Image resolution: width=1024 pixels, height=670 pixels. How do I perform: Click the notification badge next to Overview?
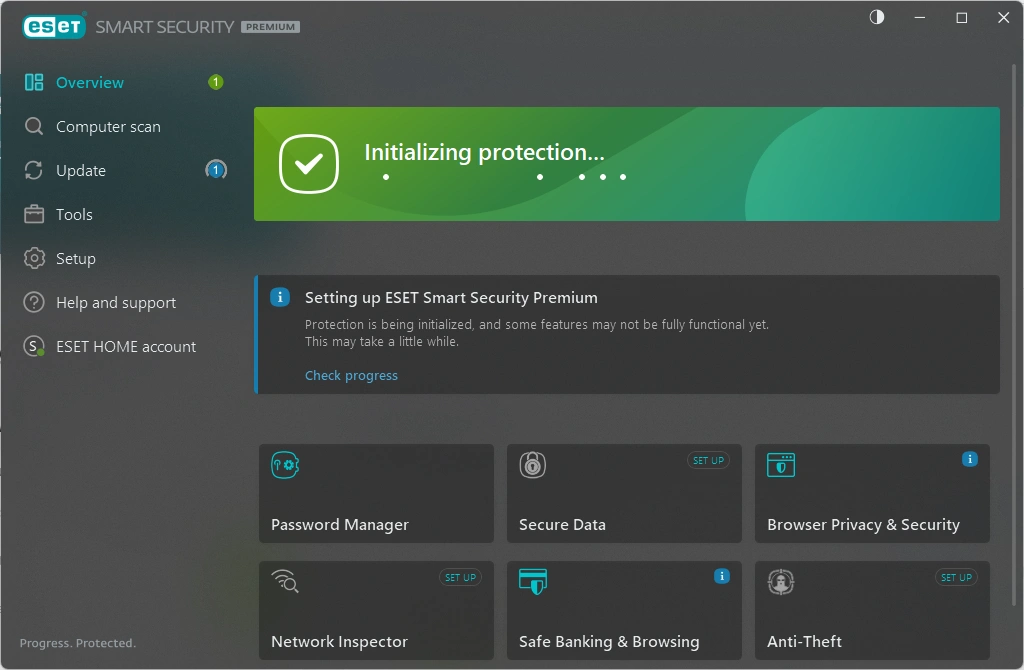tap(215, 82)
